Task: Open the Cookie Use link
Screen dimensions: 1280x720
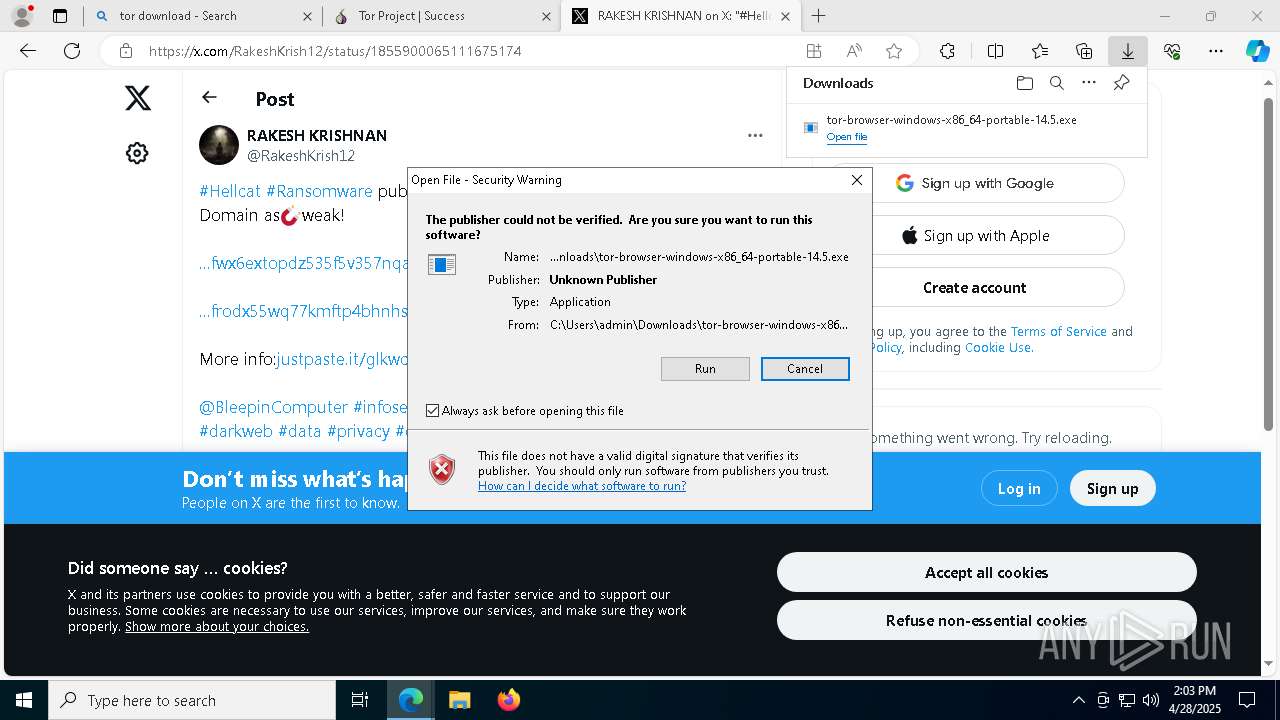Action: point(998,348)
